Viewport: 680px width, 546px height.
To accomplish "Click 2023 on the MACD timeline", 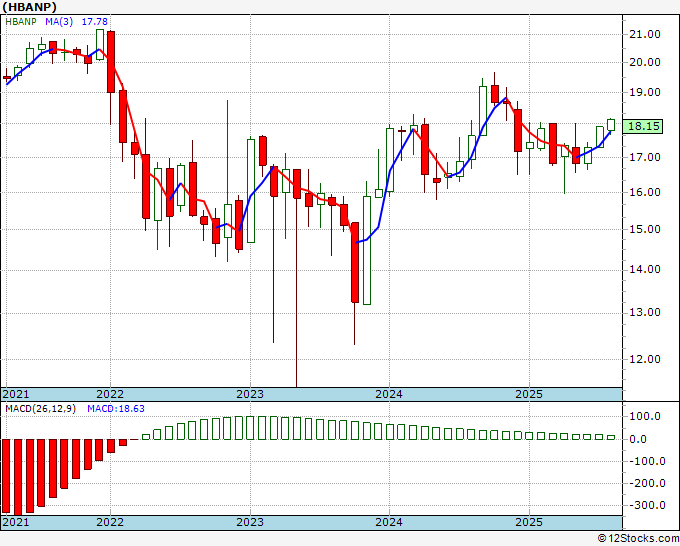I will [250, 522].
